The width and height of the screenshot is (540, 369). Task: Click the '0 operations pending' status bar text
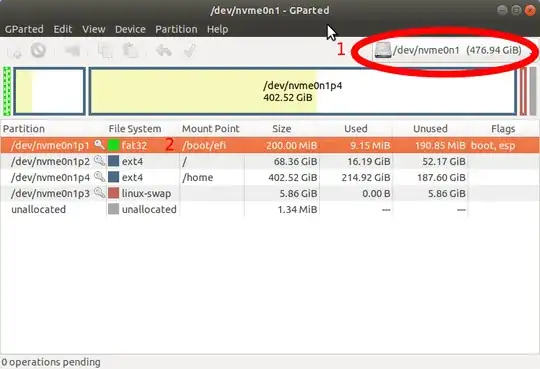[x=51, y=362]
